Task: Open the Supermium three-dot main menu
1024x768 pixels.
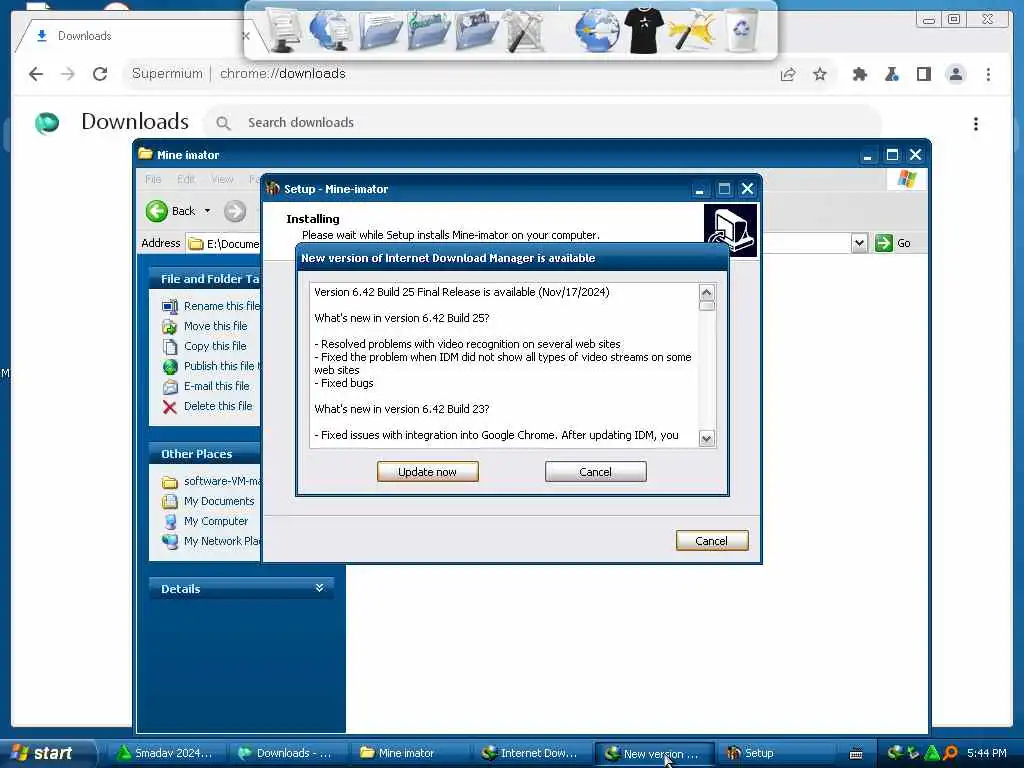Action: (x=988, y=74)
